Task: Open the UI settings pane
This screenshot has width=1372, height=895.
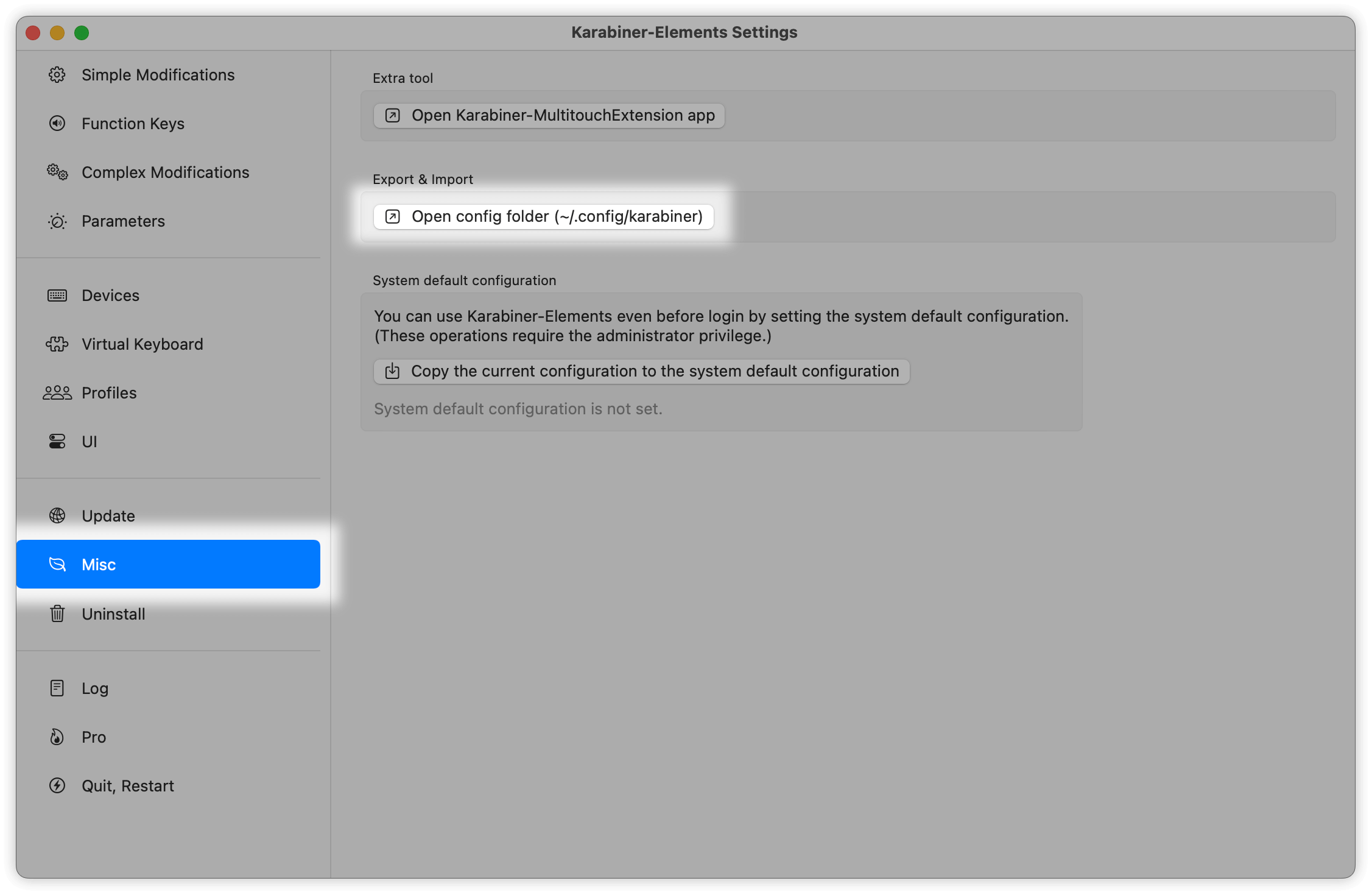Action: click(x=169, y=442)
